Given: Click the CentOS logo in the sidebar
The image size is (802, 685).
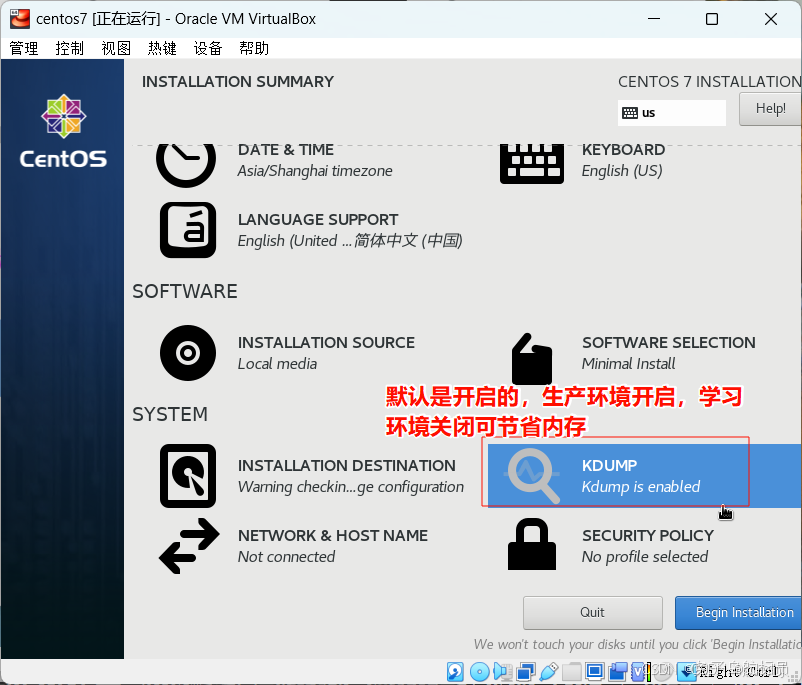Looking at the screenshot, I should [x=63, y=131].
